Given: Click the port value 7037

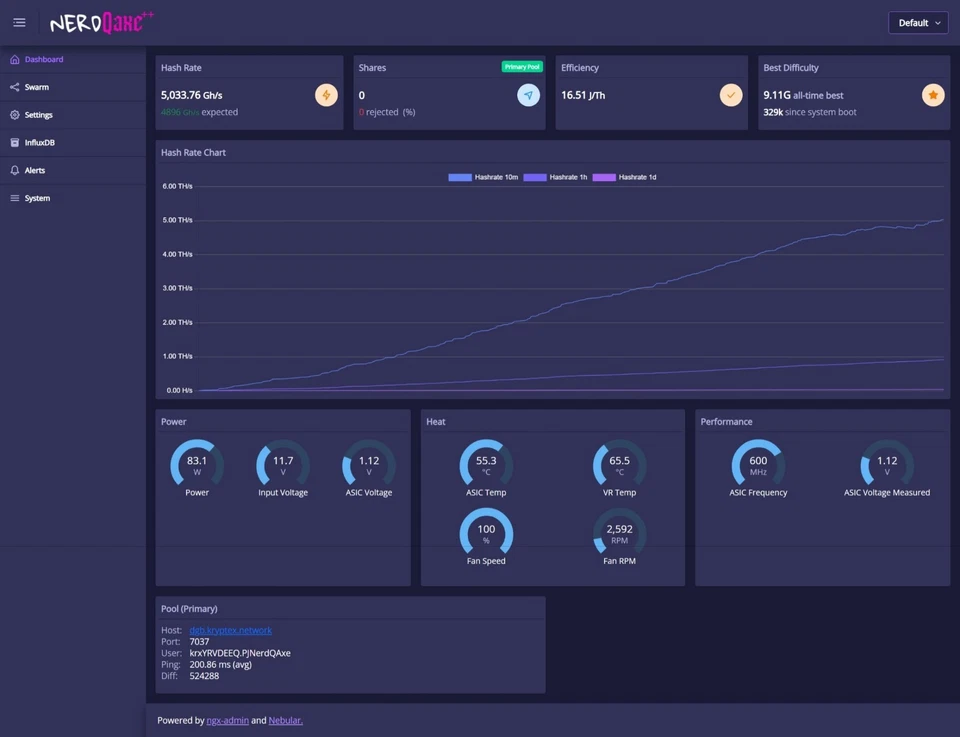Looking at the screenshot, I should (x=199, y=642).
